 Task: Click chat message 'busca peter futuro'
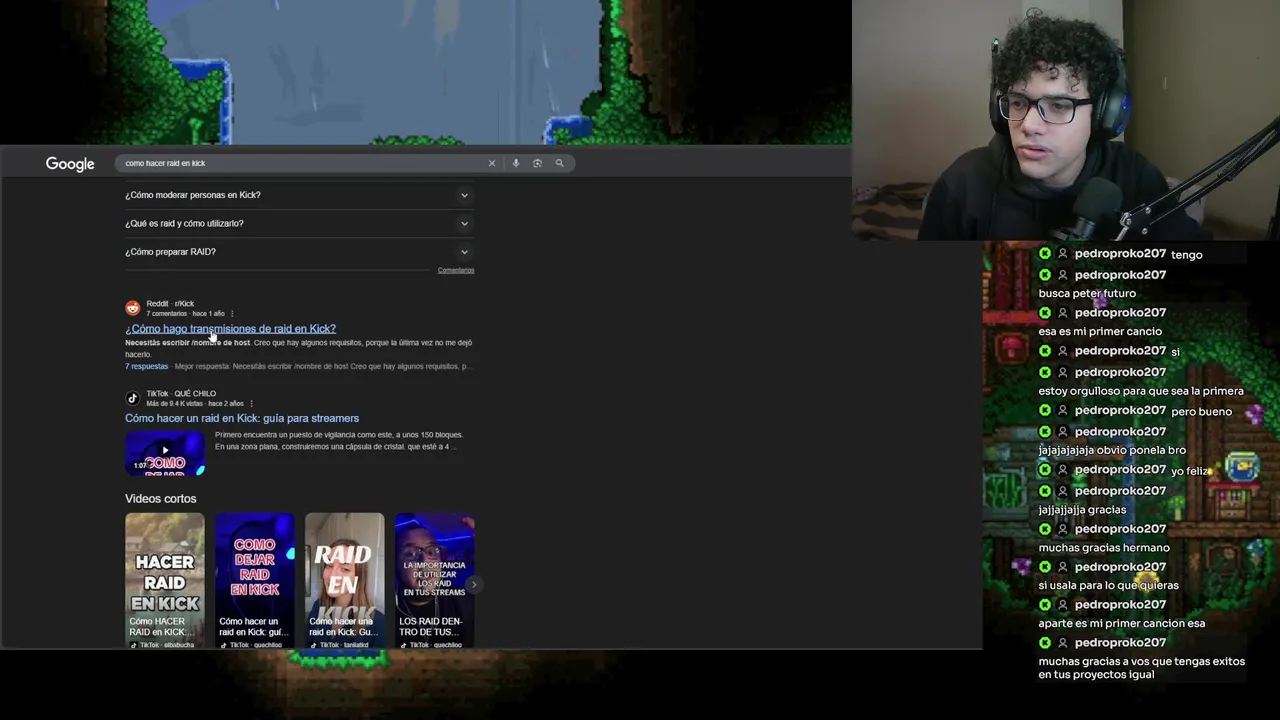[1087, 293]
